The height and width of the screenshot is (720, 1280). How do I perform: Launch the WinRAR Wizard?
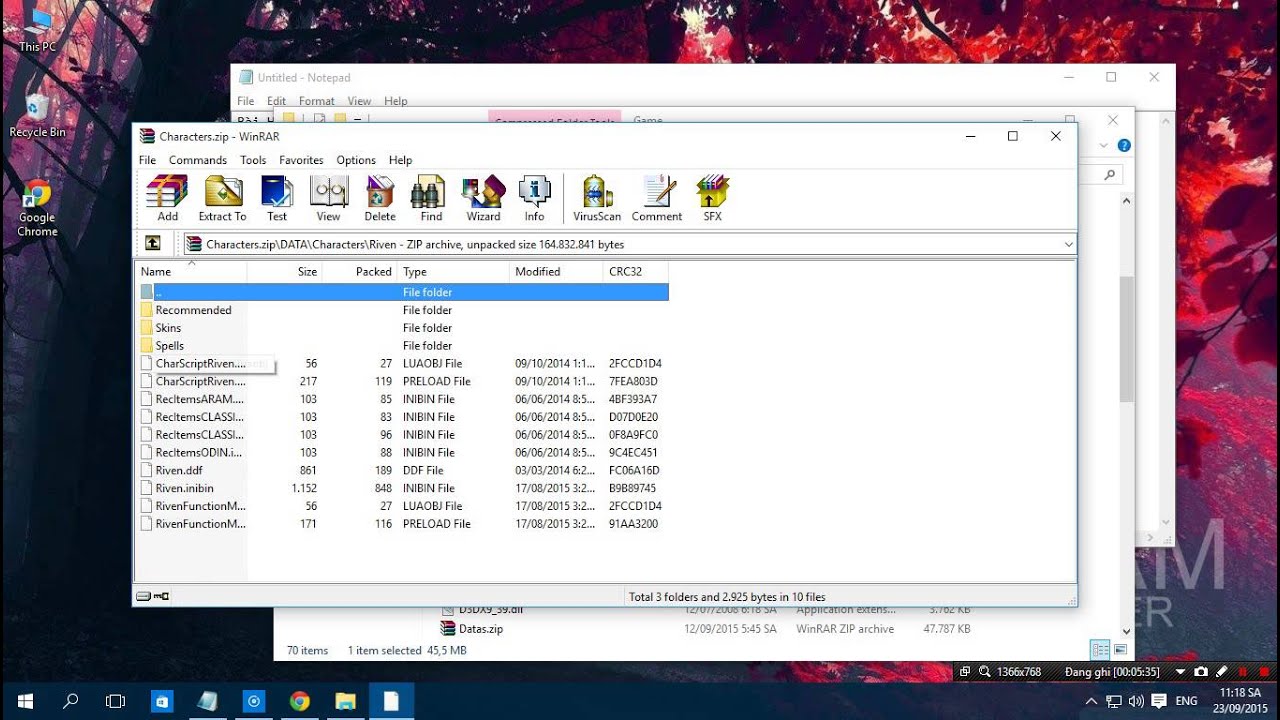click(x=483, y=198)
